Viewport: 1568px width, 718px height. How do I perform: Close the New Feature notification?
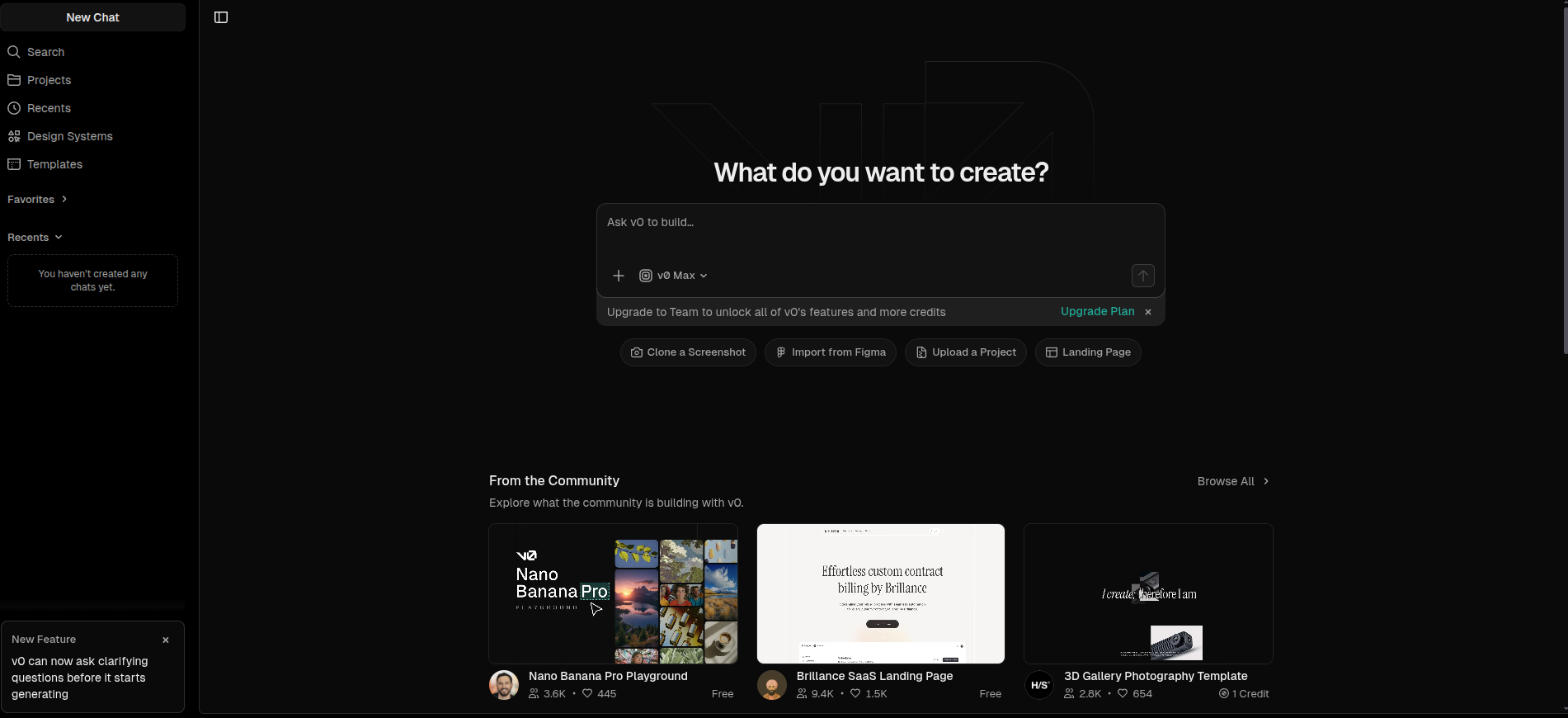[x=166, y=640]
